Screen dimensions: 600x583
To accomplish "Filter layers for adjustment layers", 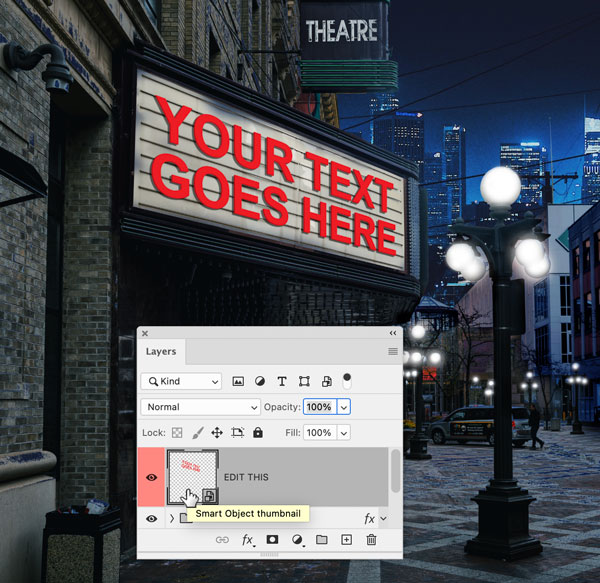I will 260,381.
